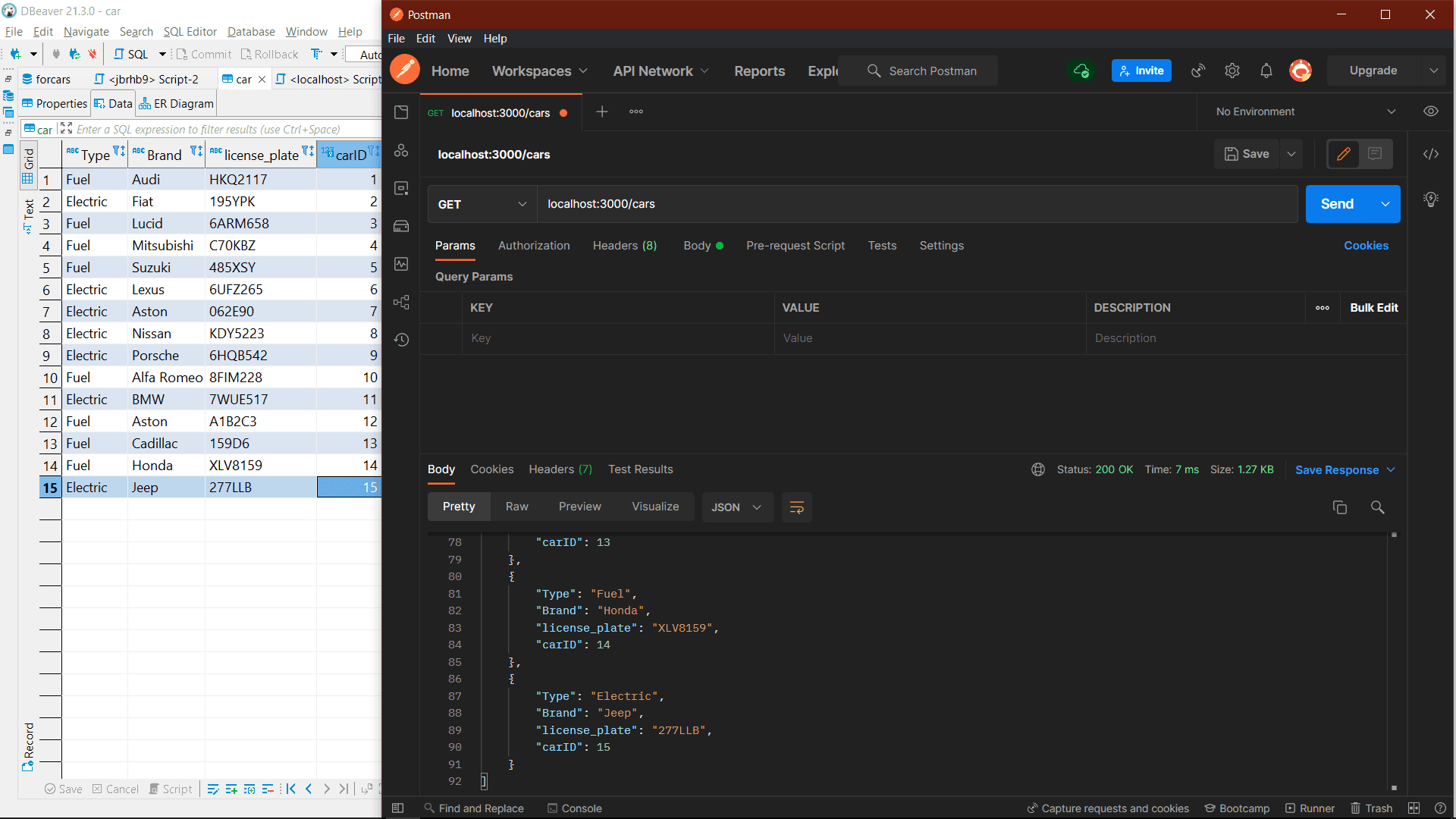Open GET method dropdown
The image size is (1456, 819).
(x=482, y=204)
